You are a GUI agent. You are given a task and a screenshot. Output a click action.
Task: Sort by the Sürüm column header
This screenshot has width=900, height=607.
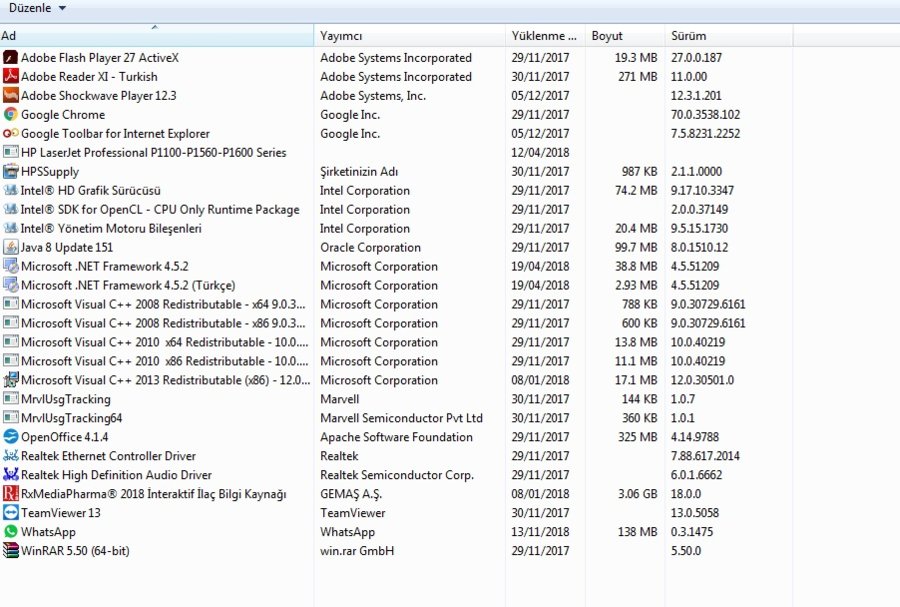tap(728, 36)
